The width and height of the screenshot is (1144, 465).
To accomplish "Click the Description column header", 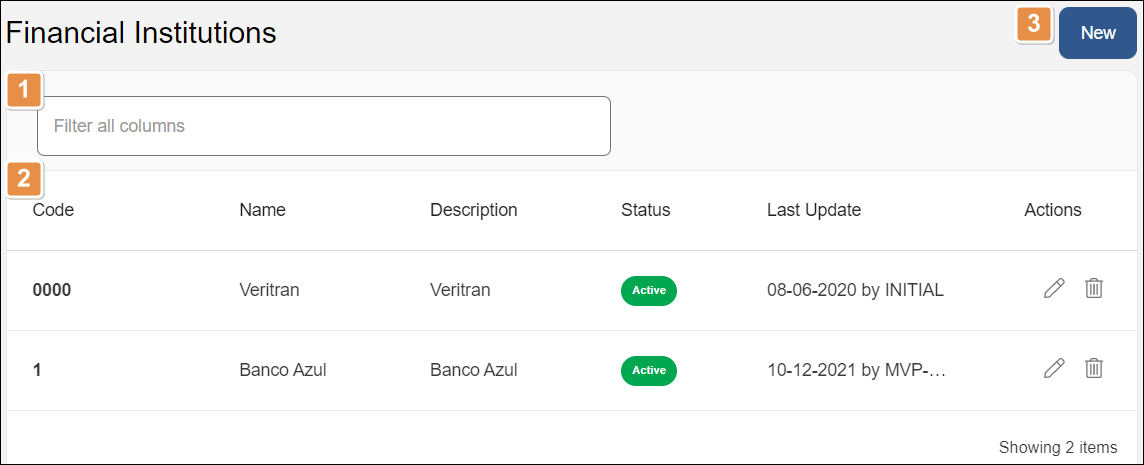I will click(473, 210).
